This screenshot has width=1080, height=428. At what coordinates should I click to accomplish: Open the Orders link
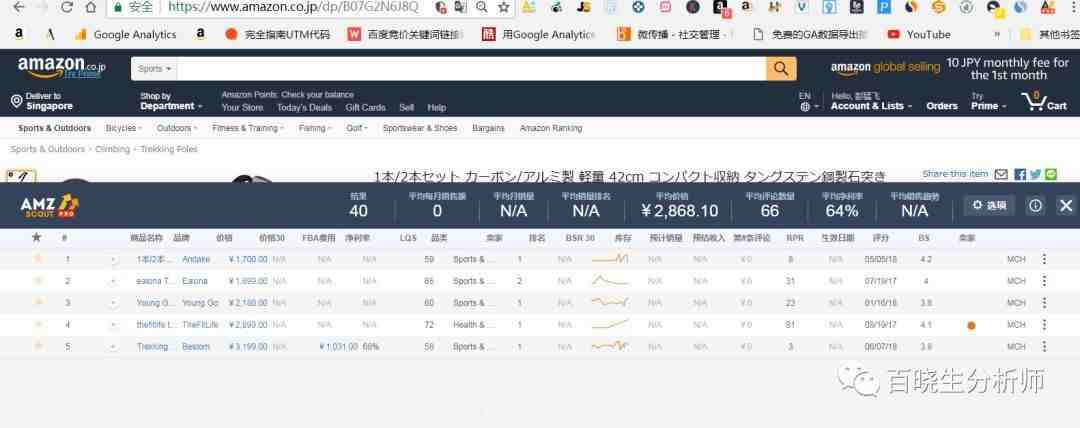tap(942, 106)
